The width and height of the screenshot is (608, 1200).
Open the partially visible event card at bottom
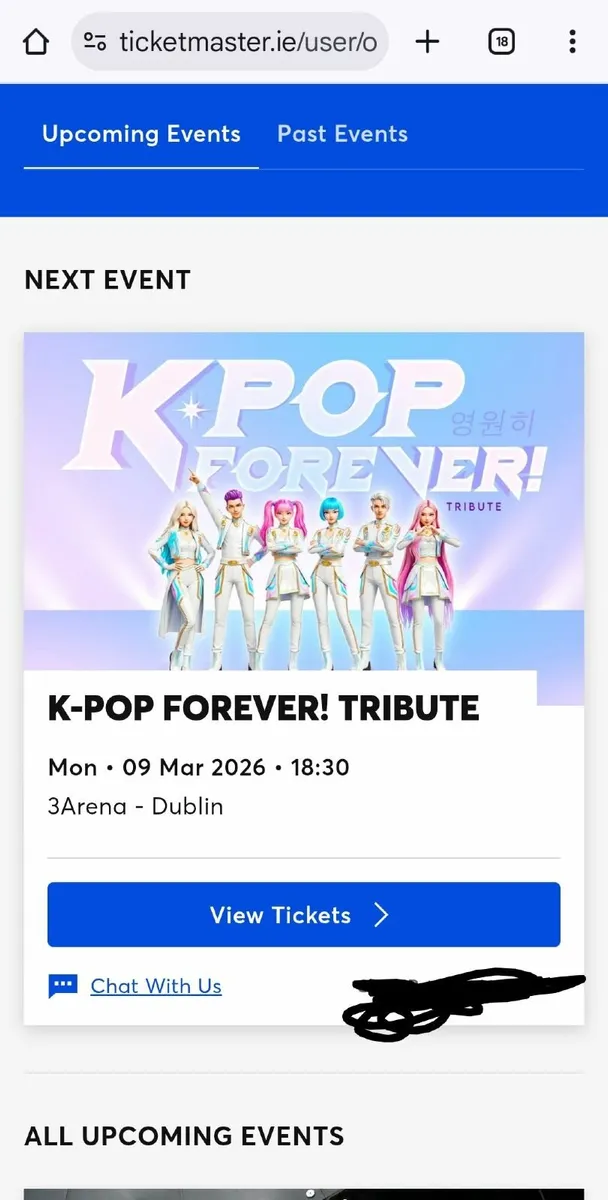click(x=303, y=1192)
